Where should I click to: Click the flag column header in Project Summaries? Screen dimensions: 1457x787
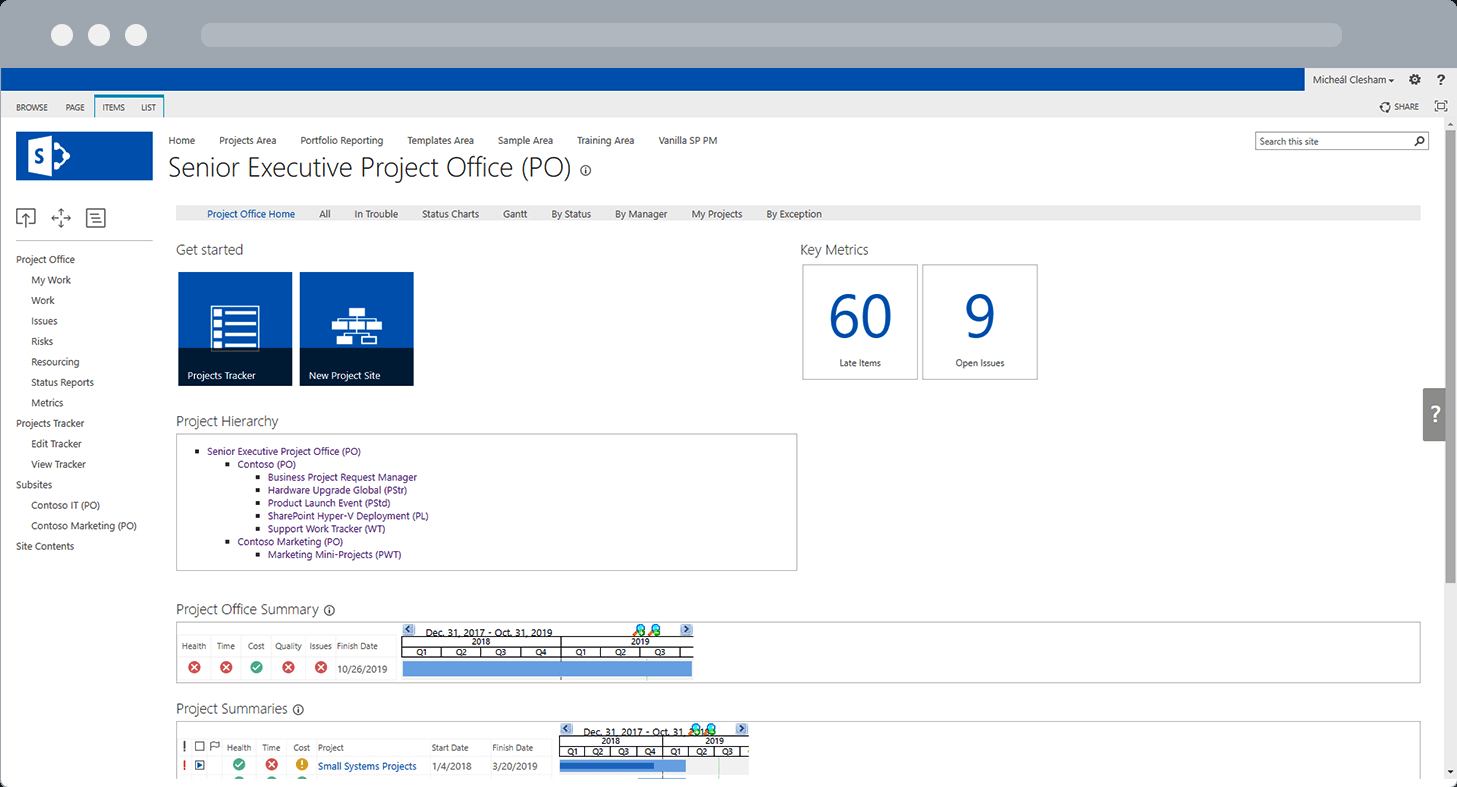coord(215,745)
